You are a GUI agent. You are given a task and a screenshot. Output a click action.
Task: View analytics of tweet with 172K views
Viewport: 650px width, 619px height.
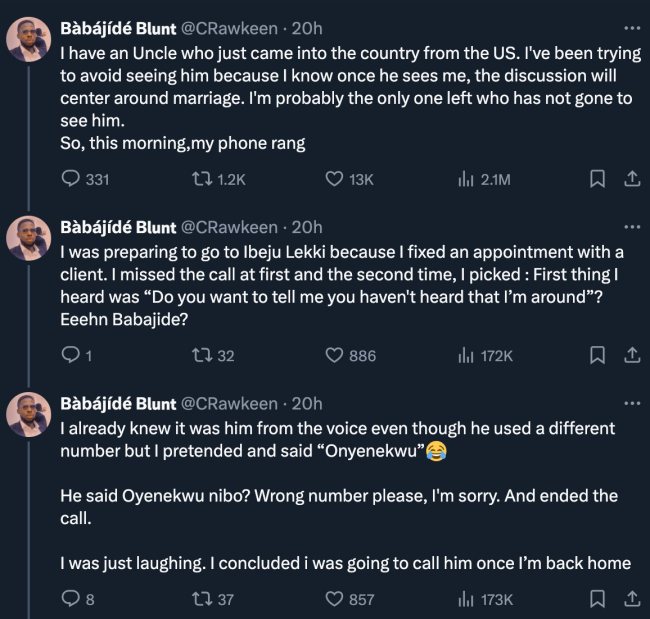pyautogui.click(x=466, y=354)
